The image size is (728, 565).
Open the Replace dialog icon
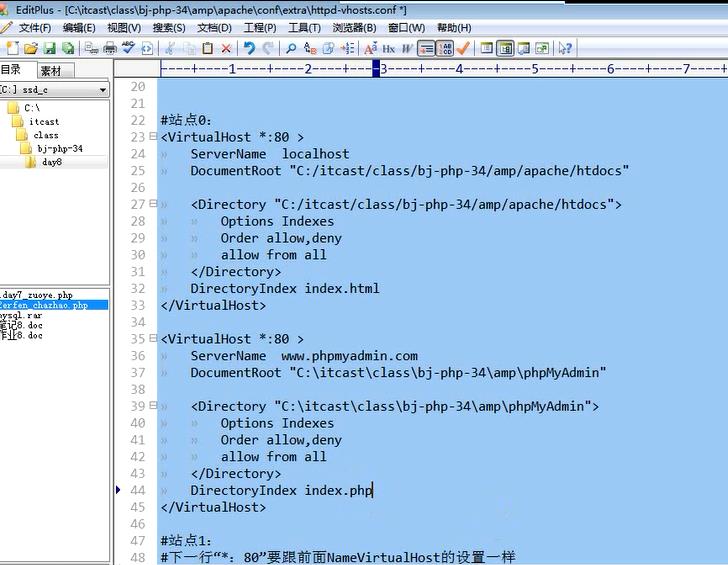tap(310, 48)
